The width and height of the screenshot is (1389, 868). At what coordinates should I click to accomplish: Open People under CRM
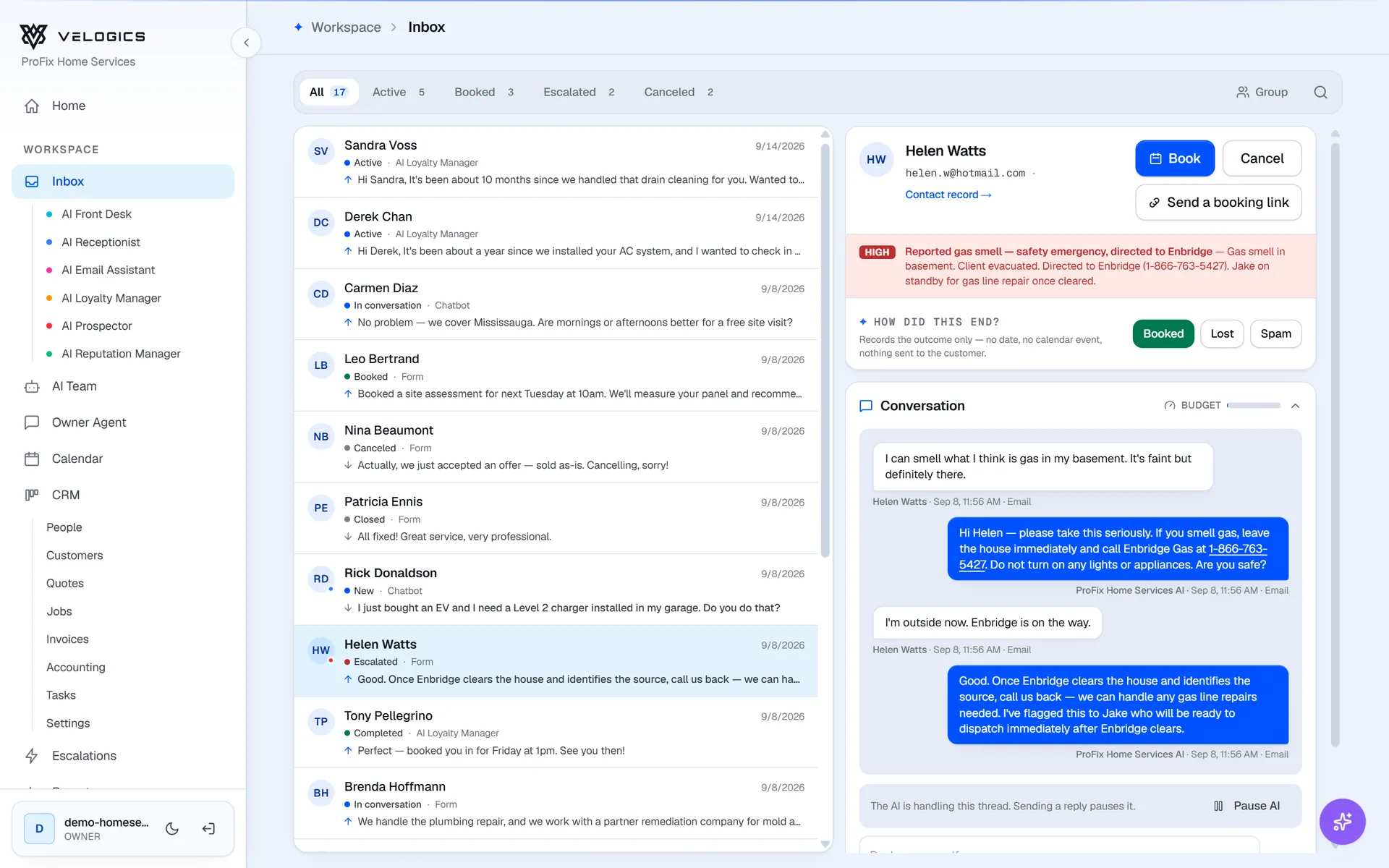64,527
